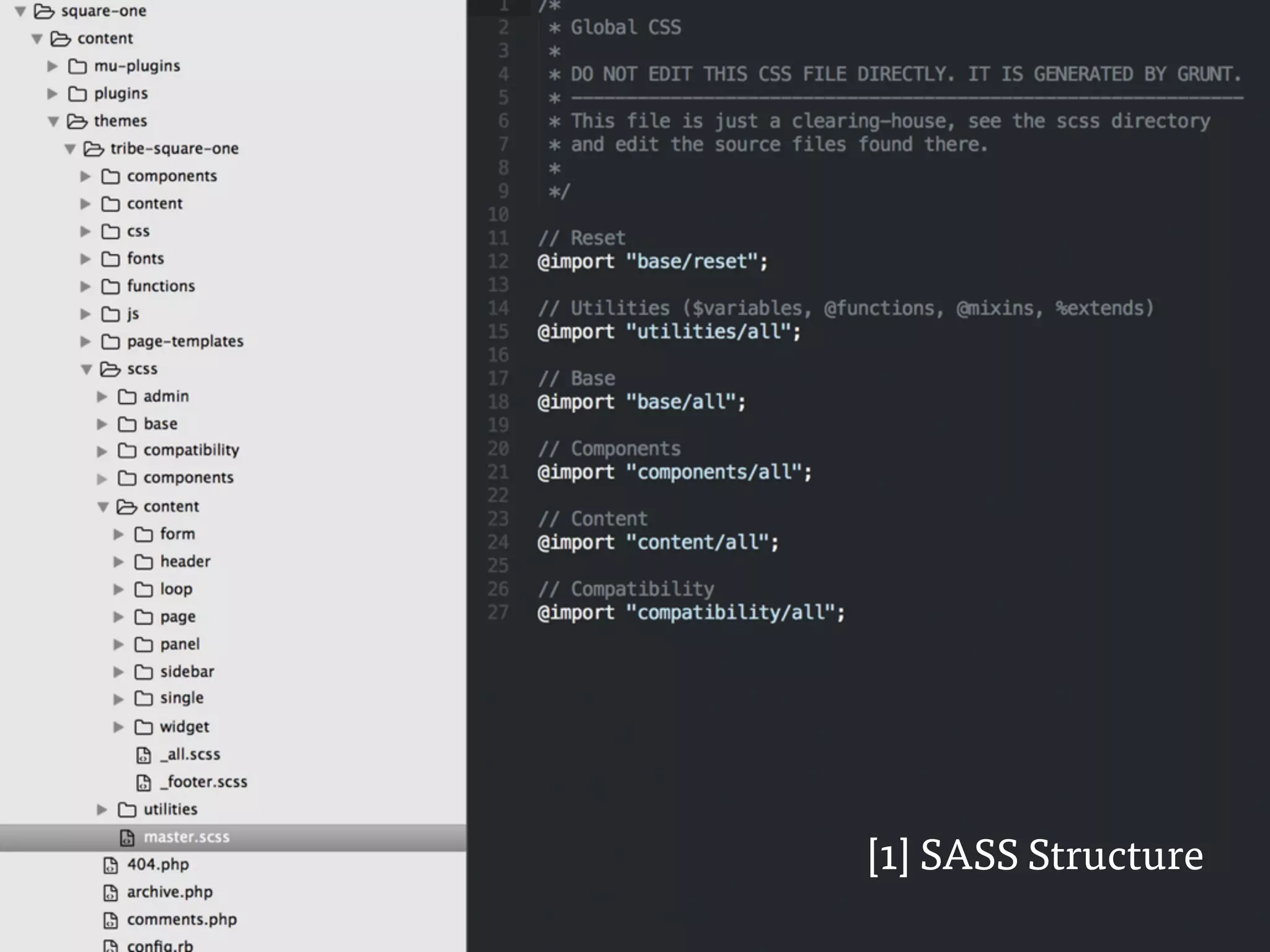This screenshot has height=952, width=1270.
Task: Click the css folder icon
Action: pos(110,231)
